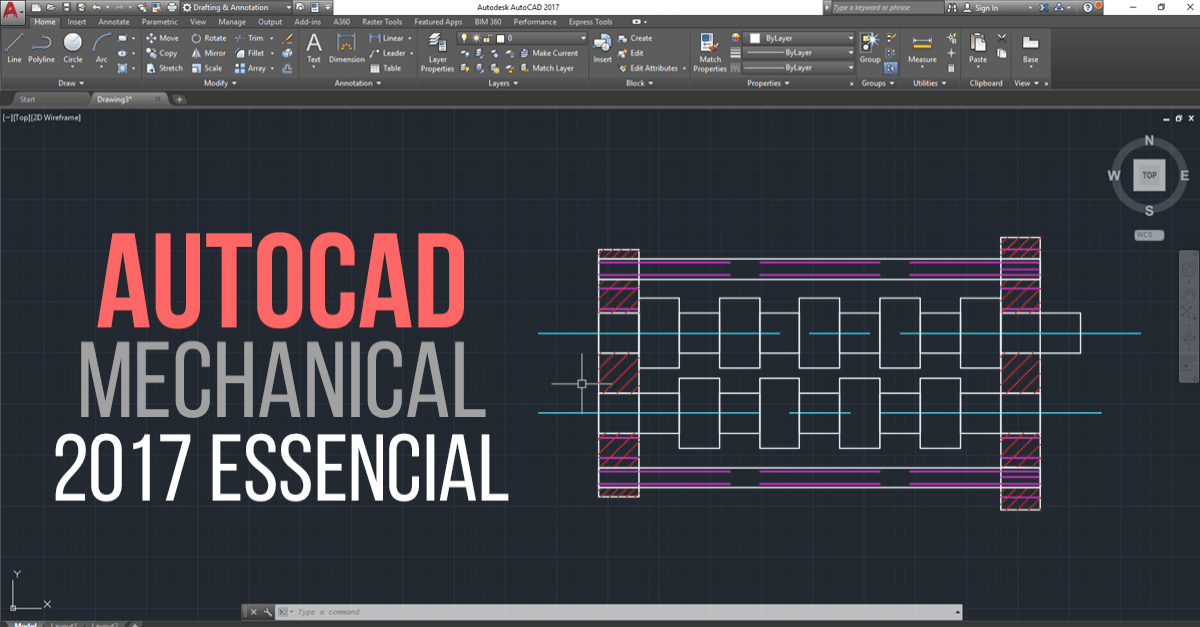Image resolution: width=1200 pixels, height=627 pixels.
Task: Click Make Current layer button
Action: (548, 53)
